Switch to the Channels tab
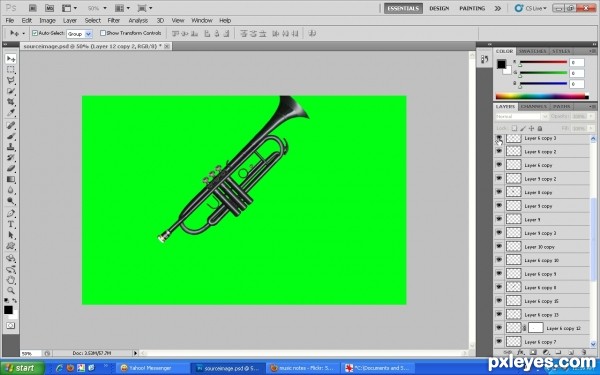 [x=534, y=106]
